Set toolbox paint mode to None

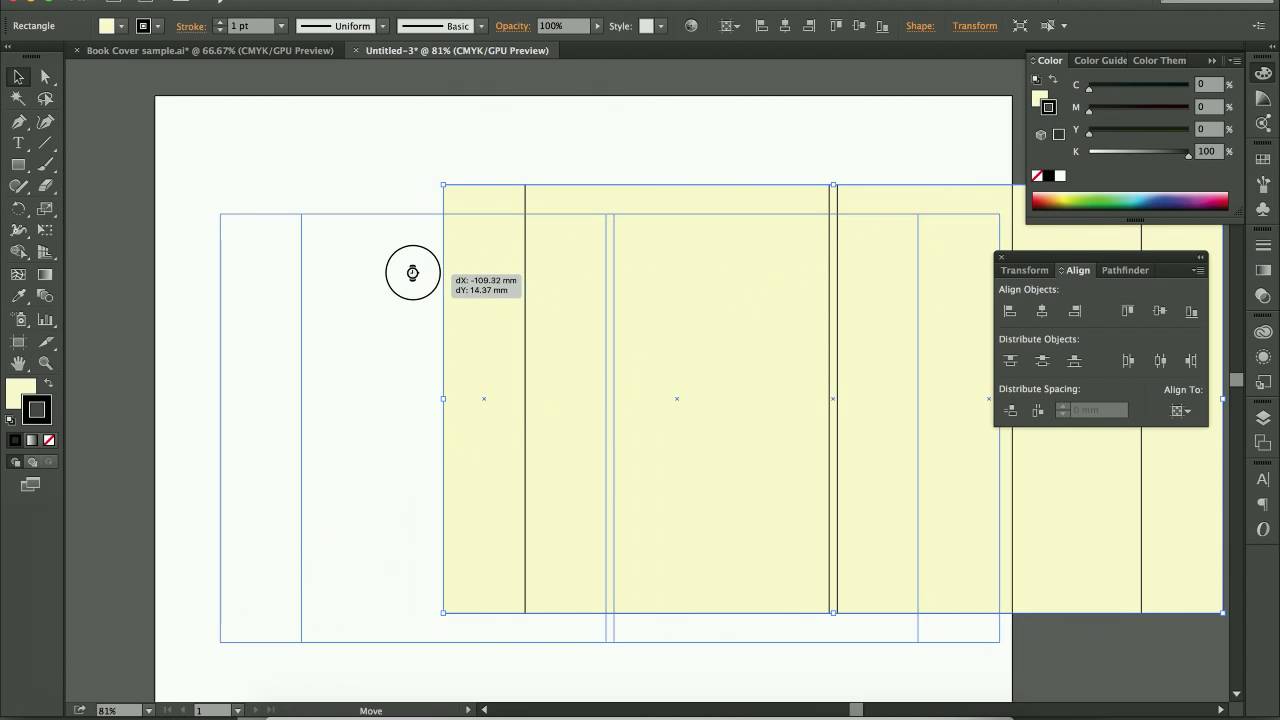click(x=49, y=440)
